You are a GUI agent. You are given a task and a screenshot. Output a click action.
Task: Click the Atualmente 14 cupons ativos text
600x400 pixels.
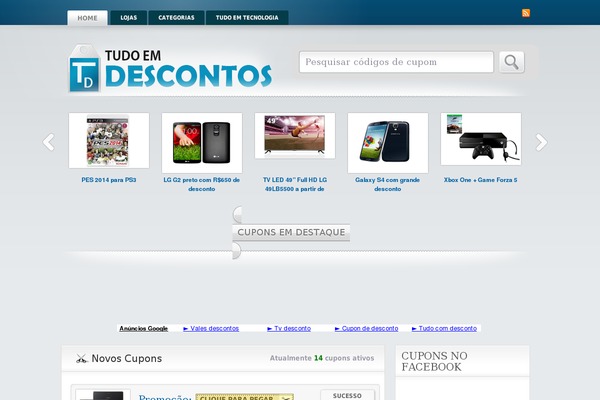322,358
